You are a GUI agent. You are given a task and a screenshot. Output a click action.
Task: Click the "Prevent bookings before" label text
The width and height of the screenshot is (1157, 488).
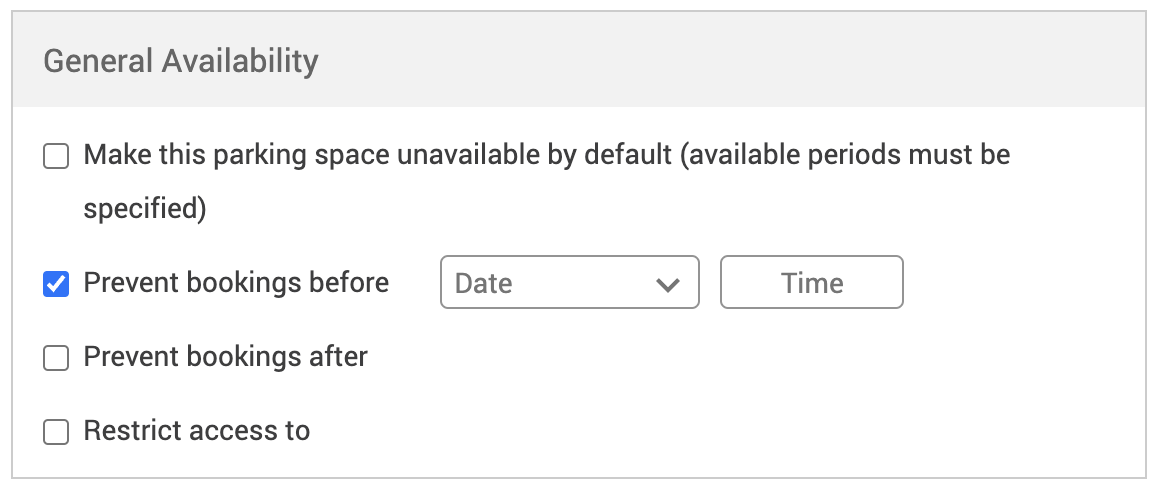(236, 283)
